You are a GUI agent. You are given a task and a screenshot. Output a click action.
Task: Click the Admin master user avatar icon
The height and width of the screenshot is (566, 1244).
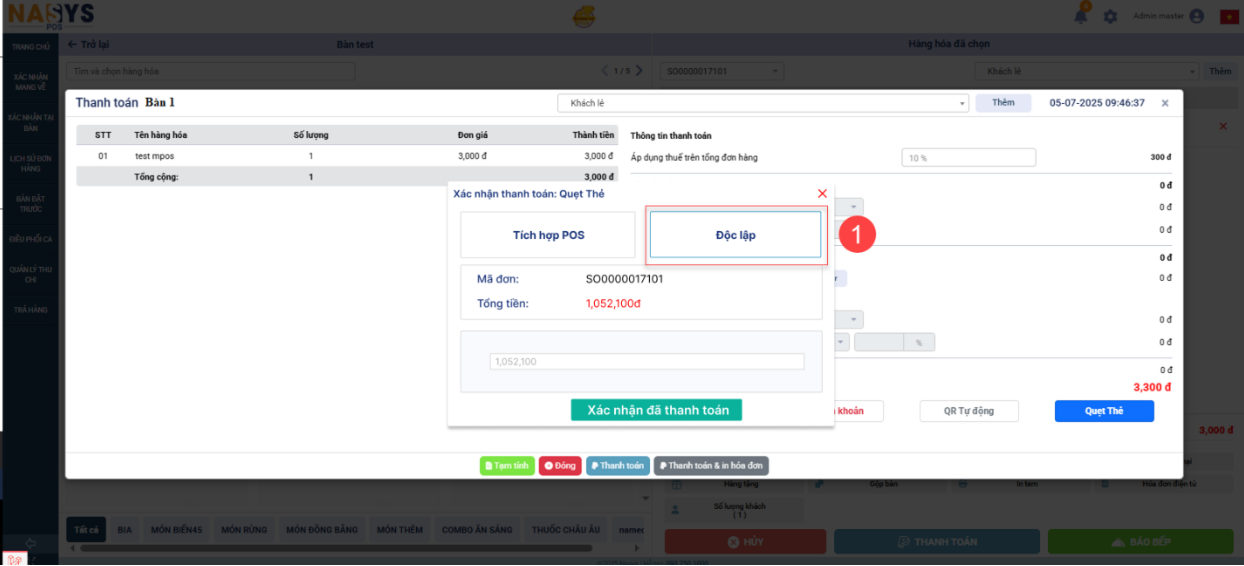[x=1197, y=17]
